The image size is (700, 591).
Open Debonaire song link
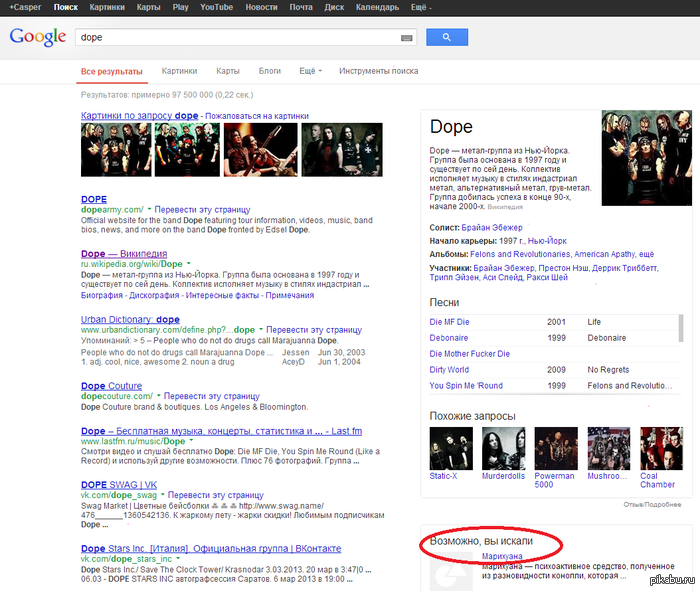[449, 338]
